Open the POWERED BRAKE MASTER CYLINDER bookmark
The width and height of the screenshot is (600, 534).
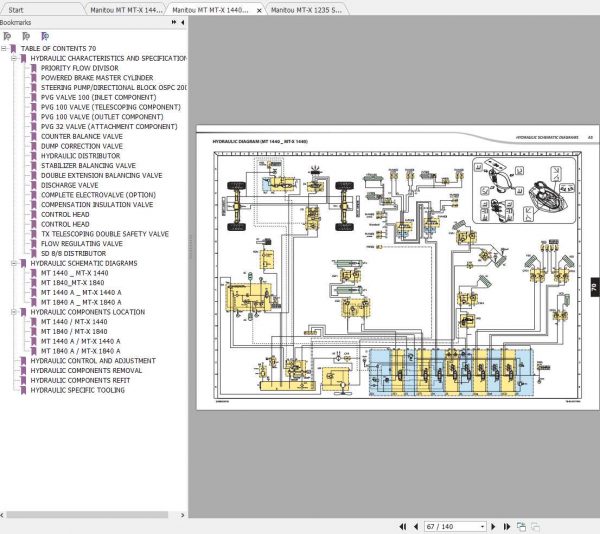click(x=97, y=78)
